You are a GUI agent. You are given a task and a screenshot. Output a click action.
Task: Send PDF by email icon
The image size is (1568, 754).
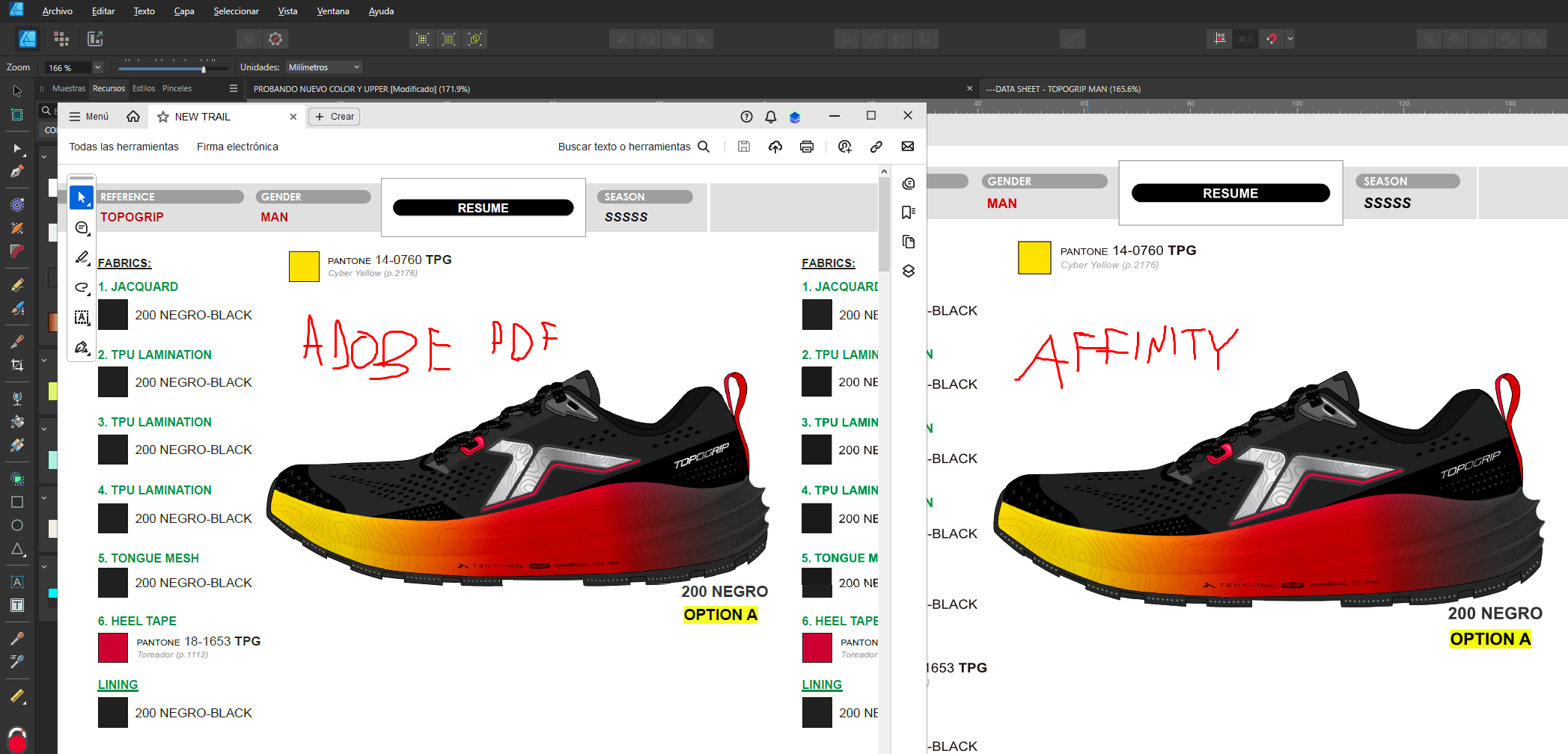(x=908, y=147)
